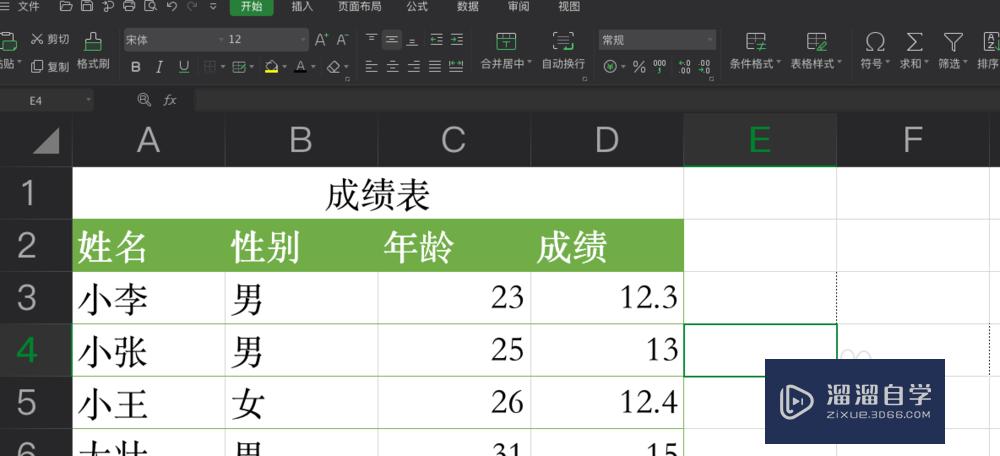Toggle underline formatting
Screen dimensions: 1000x456
(184, 67)
